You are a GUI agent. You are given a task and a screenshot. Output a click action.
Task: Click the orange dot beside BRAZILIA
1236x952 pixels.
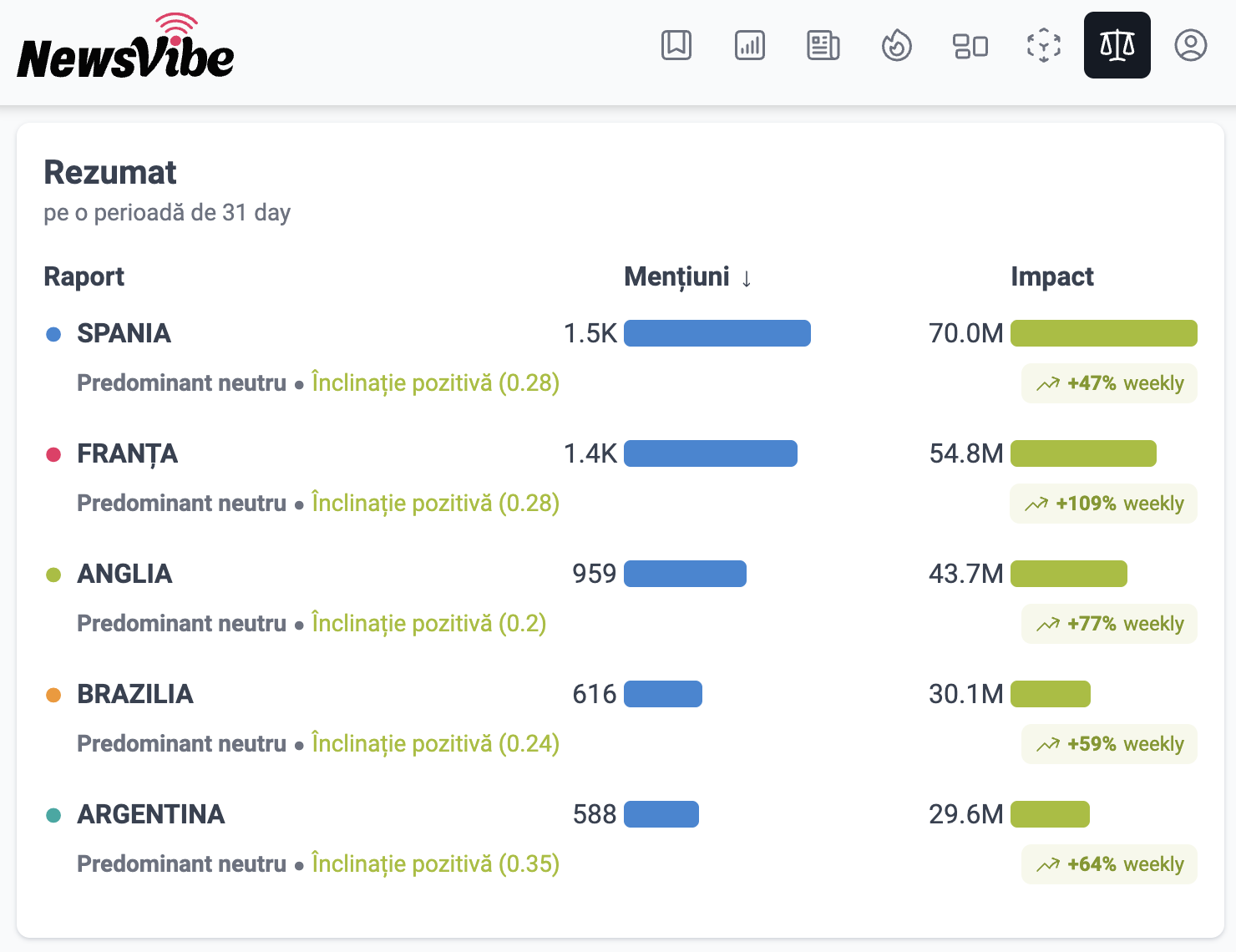[53, 695]
